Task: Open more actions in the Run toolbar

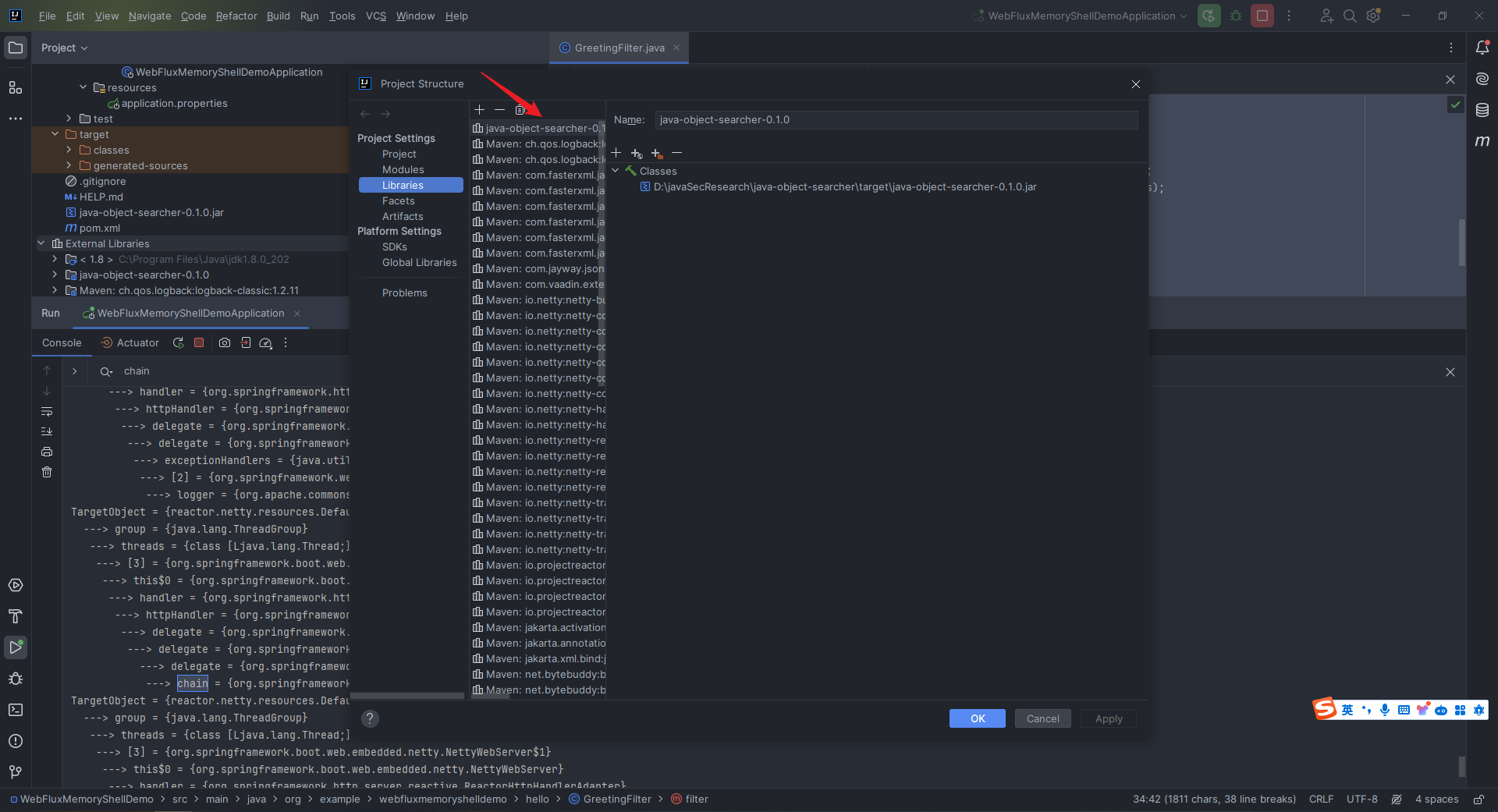Action: (286, 342)
